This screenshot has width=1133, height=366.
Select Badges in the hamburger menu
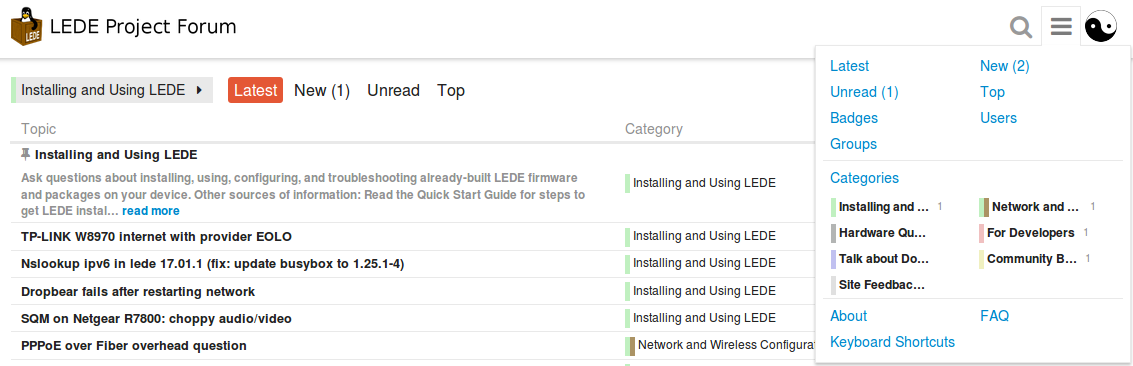853,118
